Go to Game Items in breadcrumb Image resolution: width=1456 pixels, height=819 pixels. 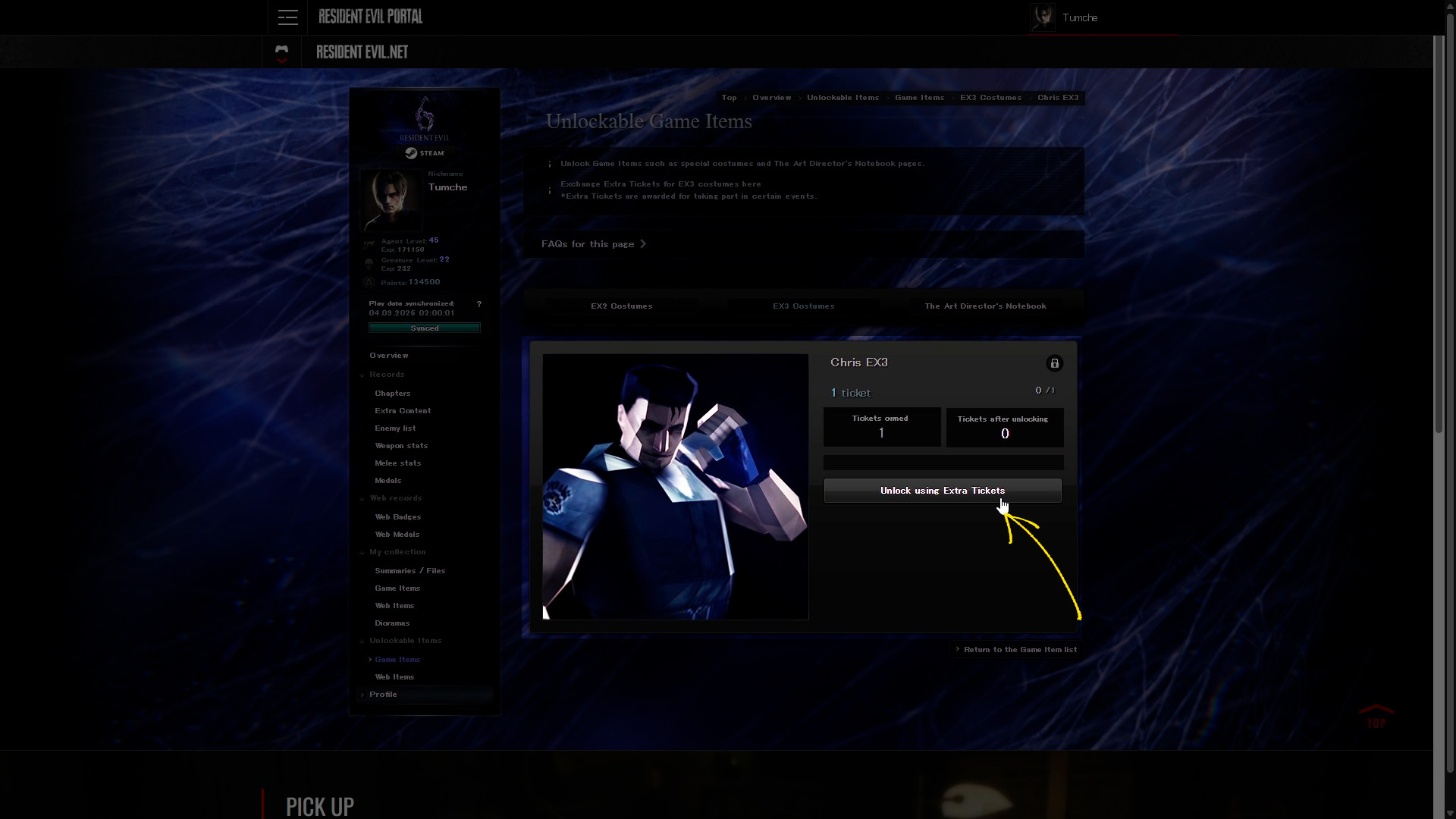[x=920, y=98]
